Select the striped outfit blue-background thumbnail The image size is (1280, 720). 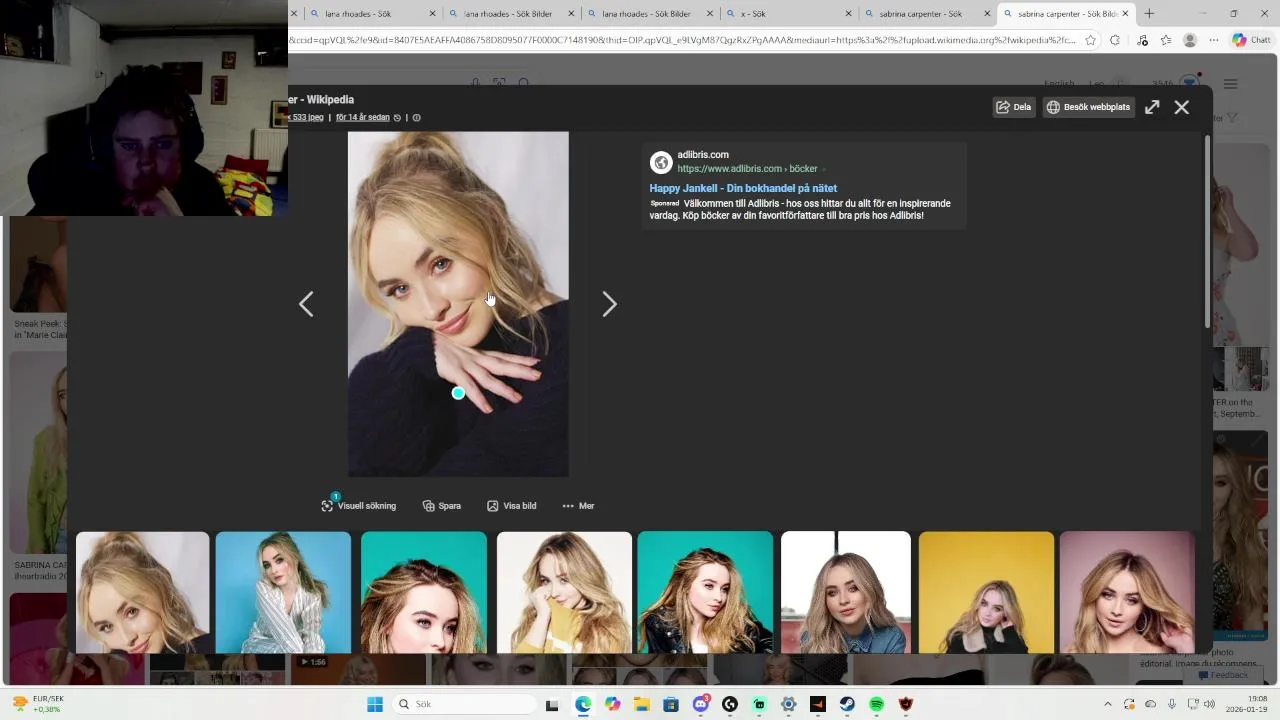283,592
